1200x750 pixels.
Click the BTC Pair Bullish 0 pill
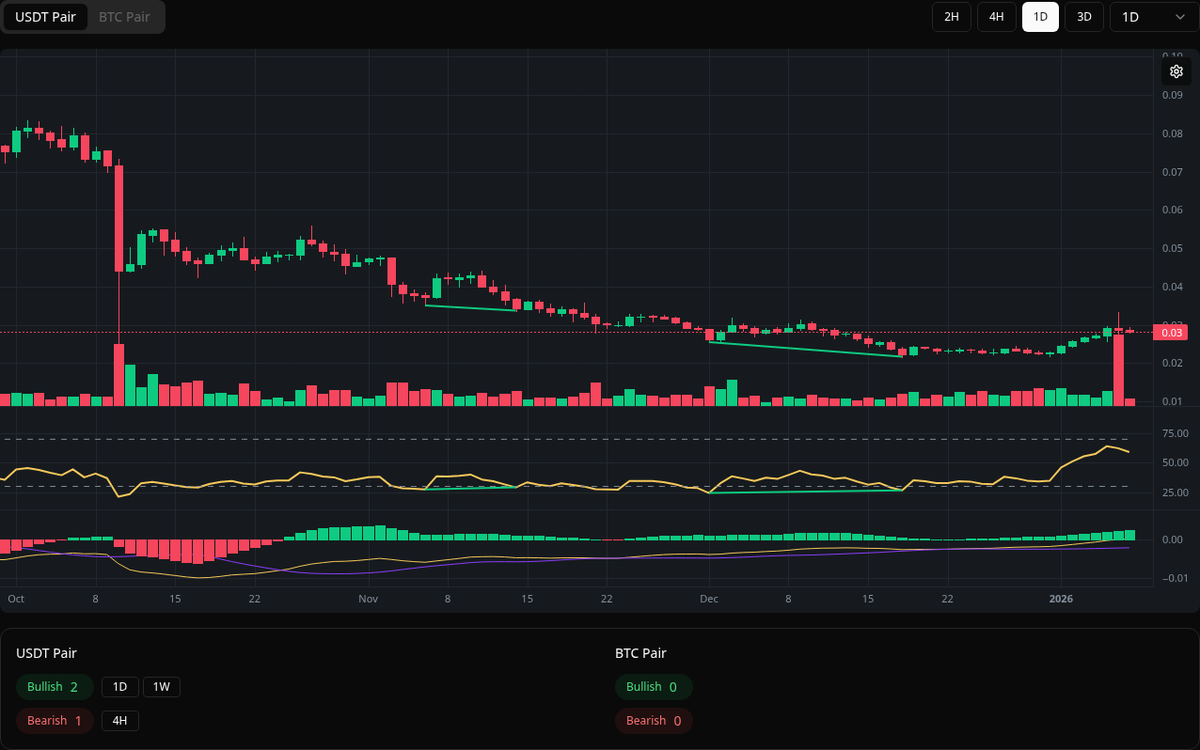pos(654,687)
